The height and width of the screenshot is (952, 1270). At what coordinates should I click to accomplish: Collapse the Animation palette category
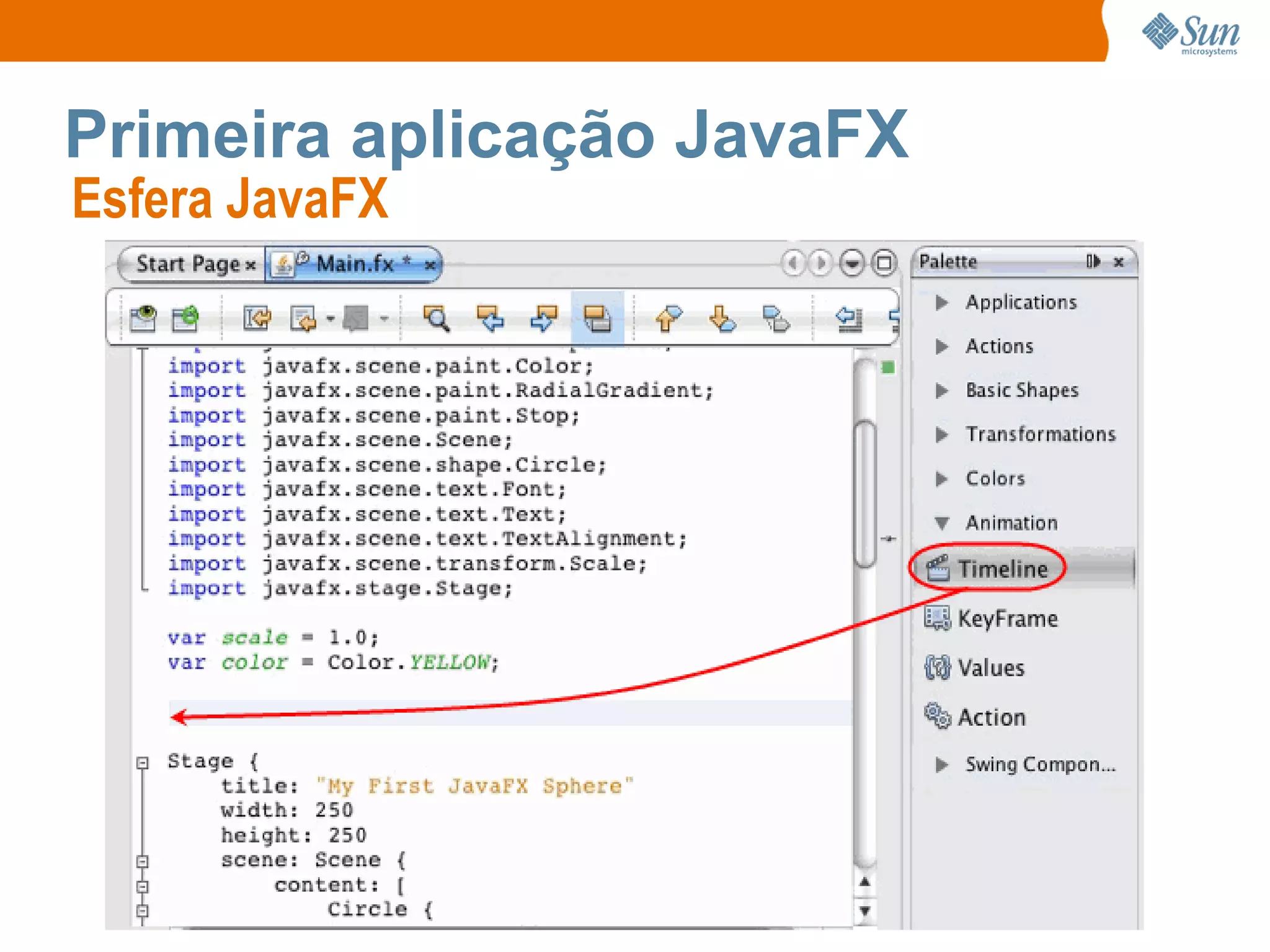click(x=942, y=523)
